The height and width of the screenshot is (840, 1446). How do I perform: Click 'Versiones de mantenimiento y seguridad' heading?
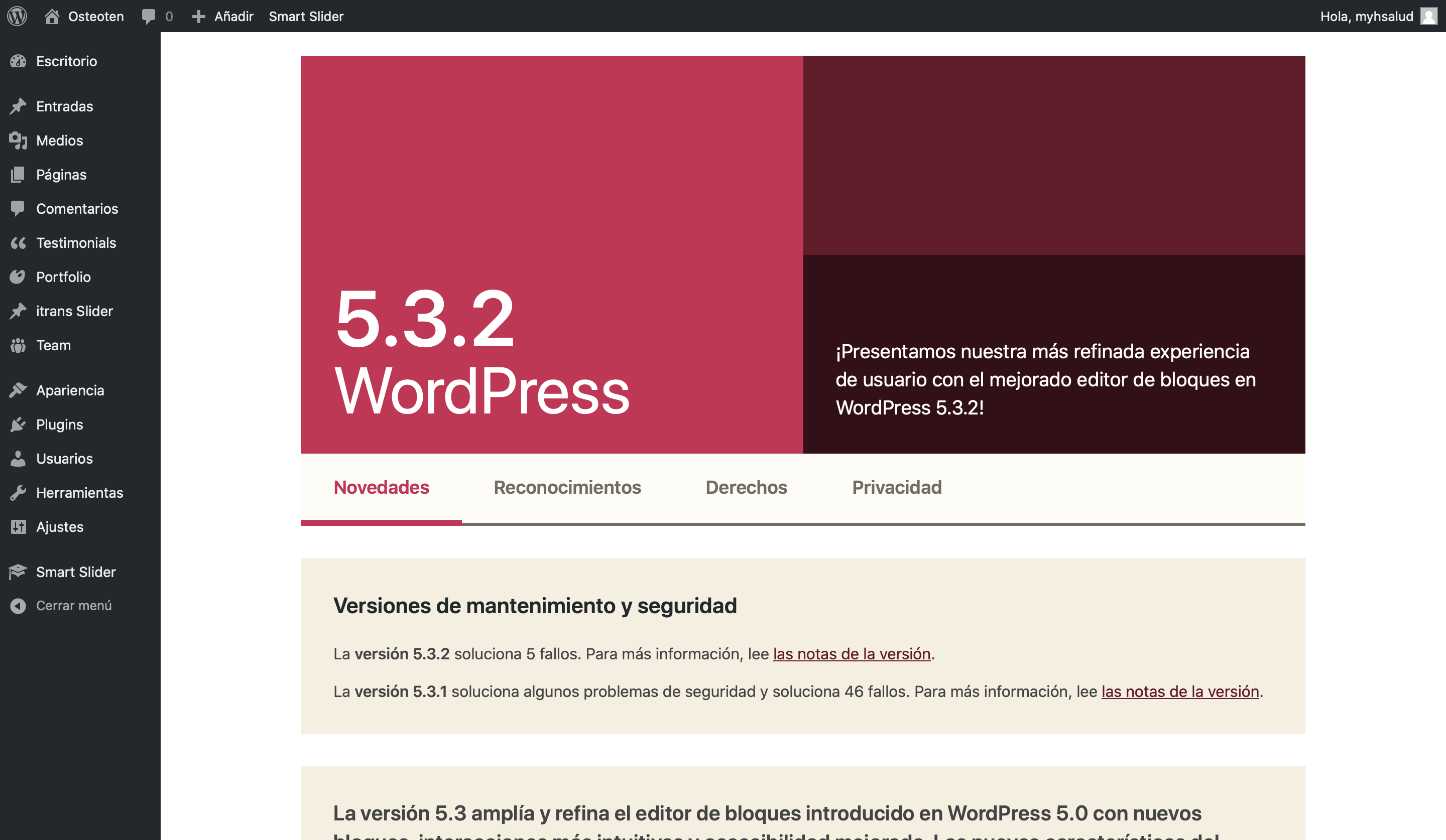(x=535, y=606)
